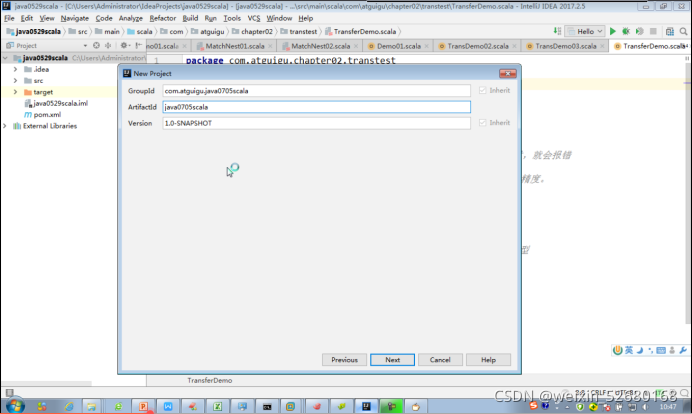Viewport: 692px width, 414px height.
Task: Click the Previous button
Action: pyautogui.click(x=344, y=360)
